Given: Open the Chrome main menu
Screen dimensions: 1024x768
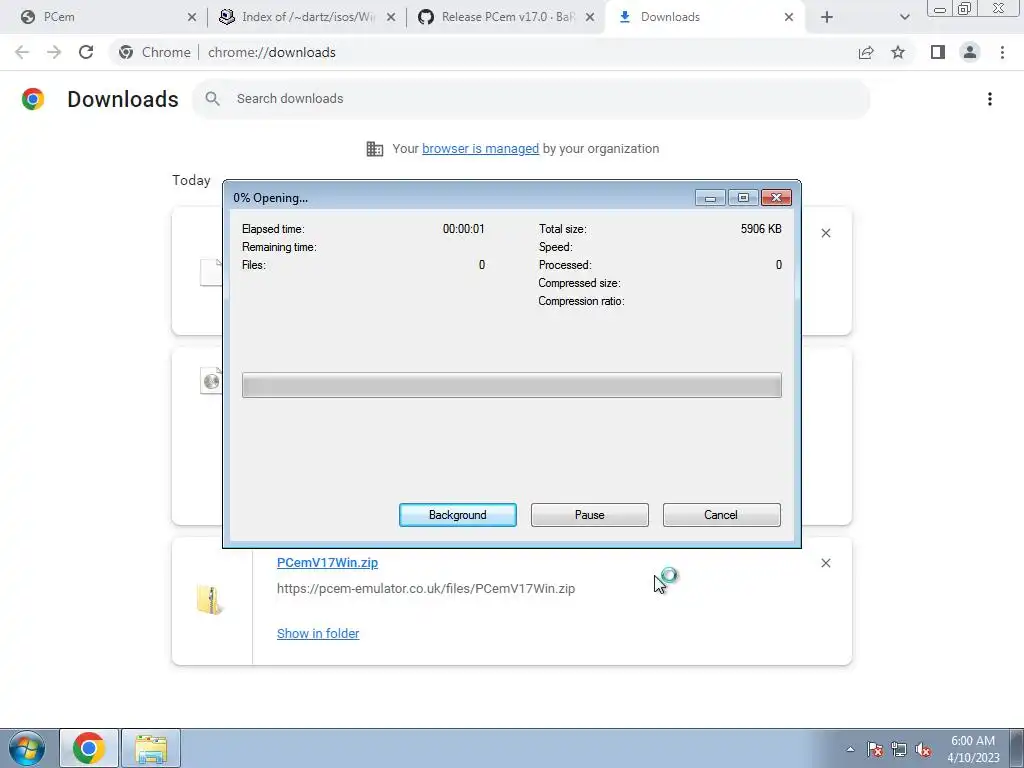Looking at the screenshot, I should pos(1002,52).
